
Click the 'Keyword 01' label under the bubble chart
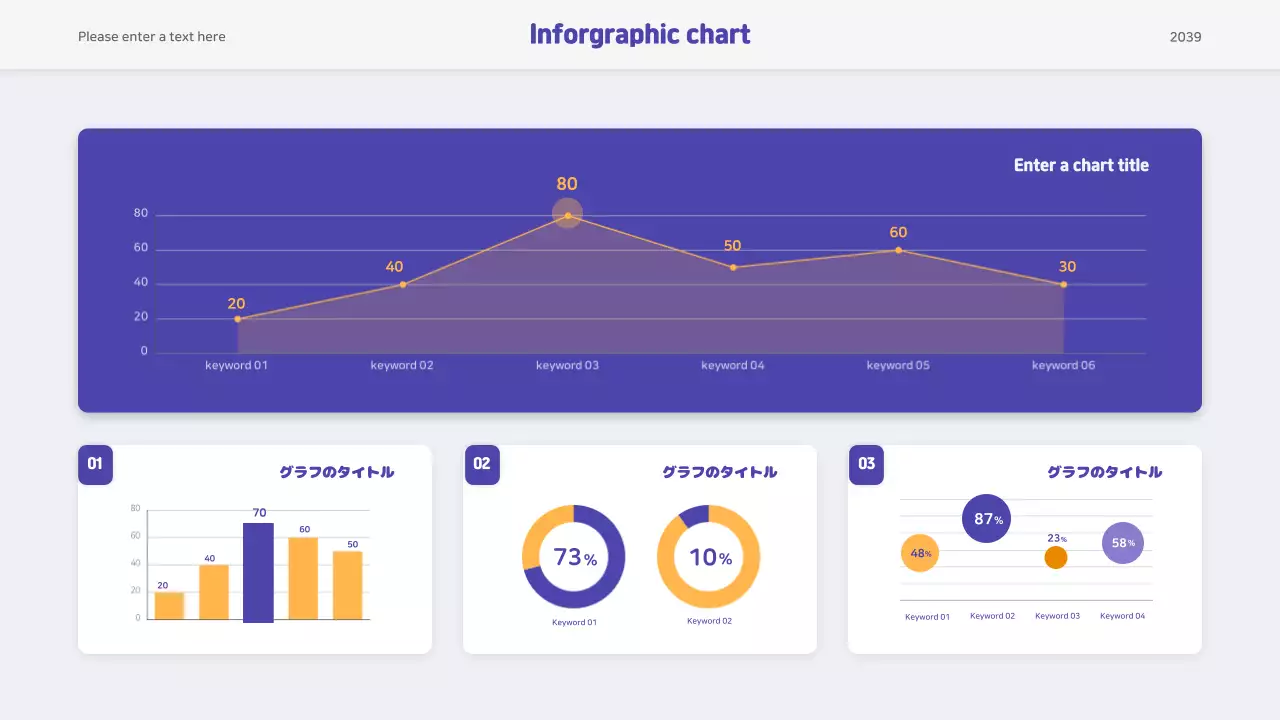[x=927, y=617]
